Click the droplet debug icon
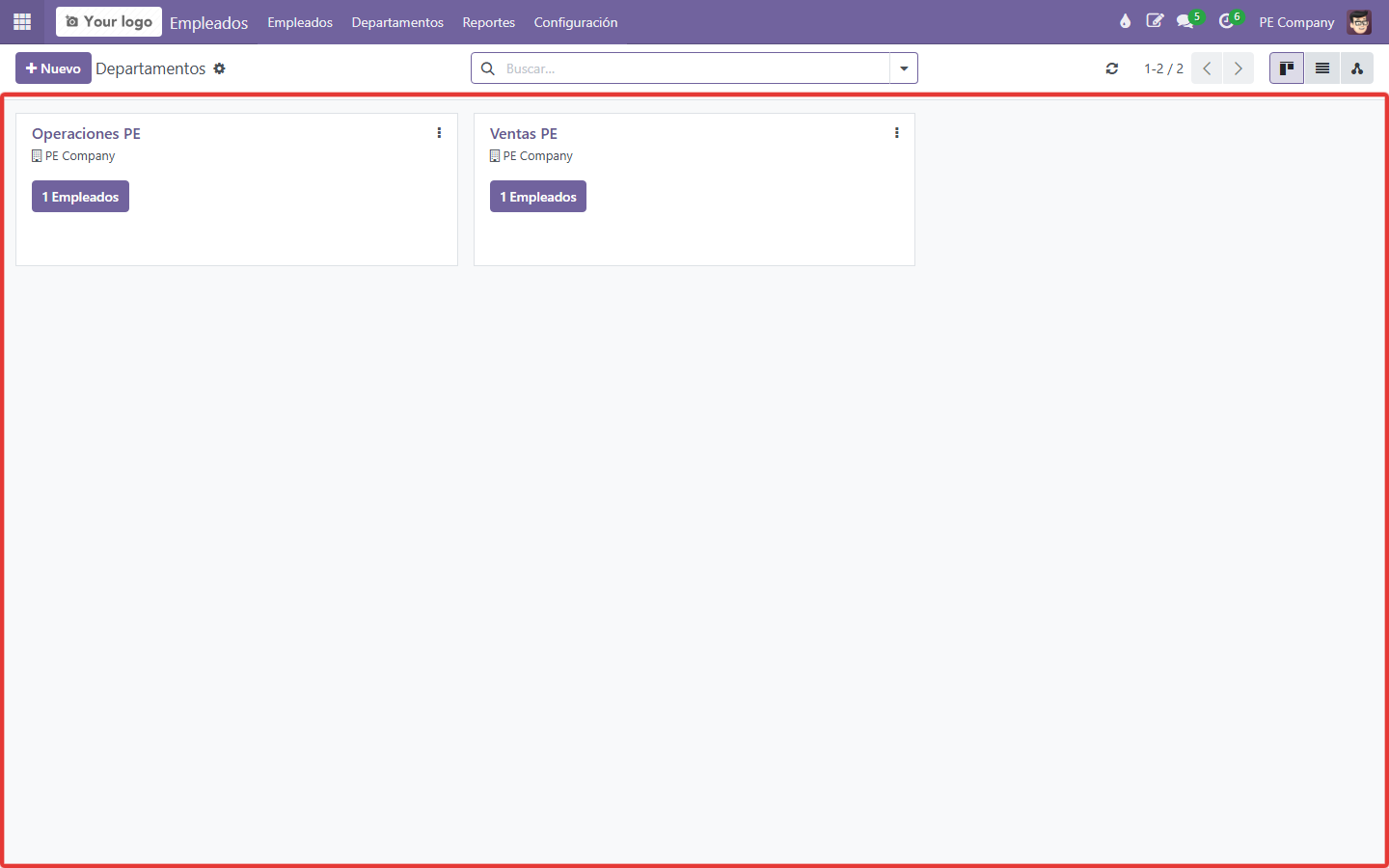Screen dimensions: 1389x868 click(x=1125, y=21)
